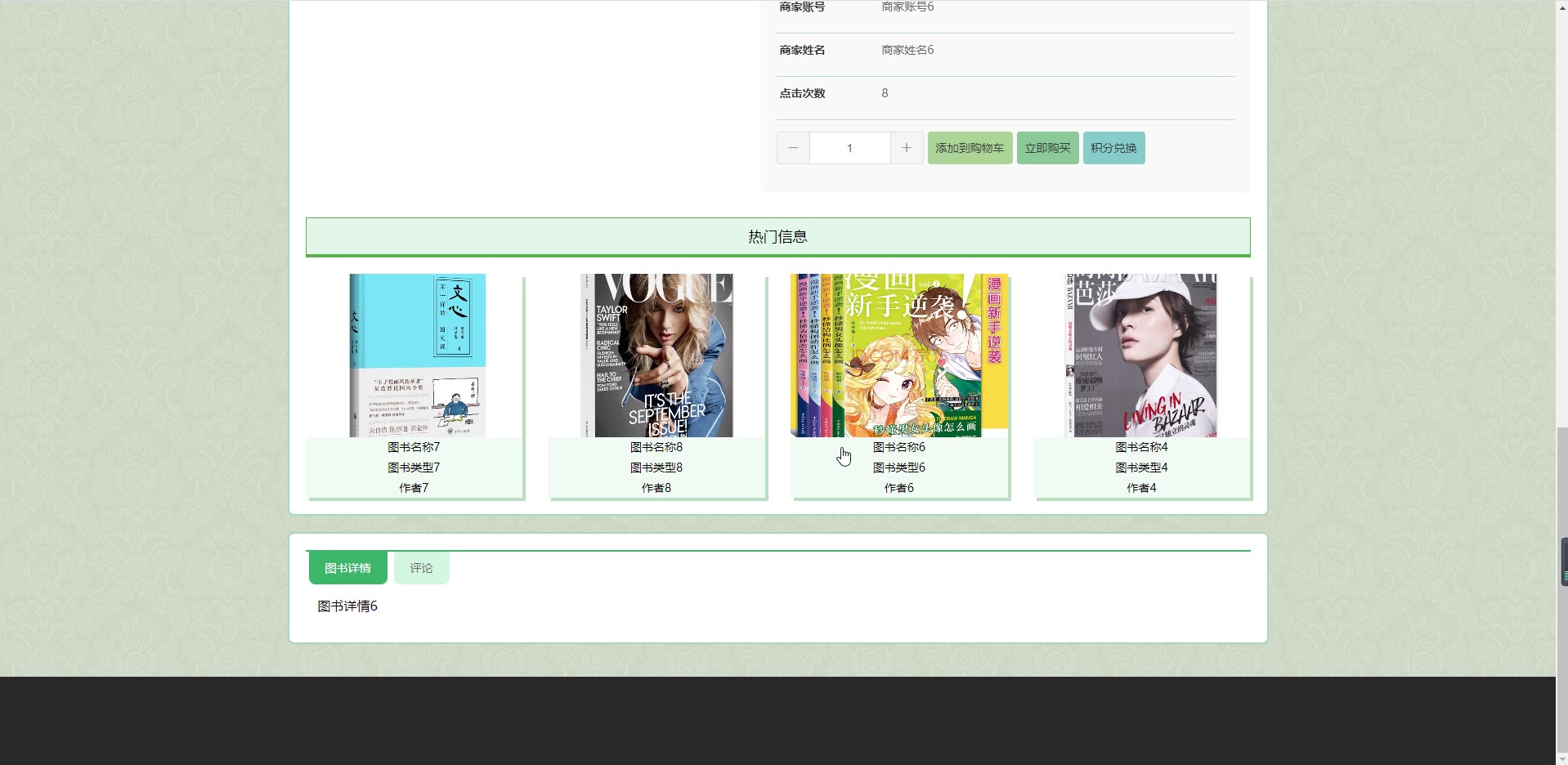Click the 立即购买 button
This screenshot has height=765, width=1568.
(1048, 148)
